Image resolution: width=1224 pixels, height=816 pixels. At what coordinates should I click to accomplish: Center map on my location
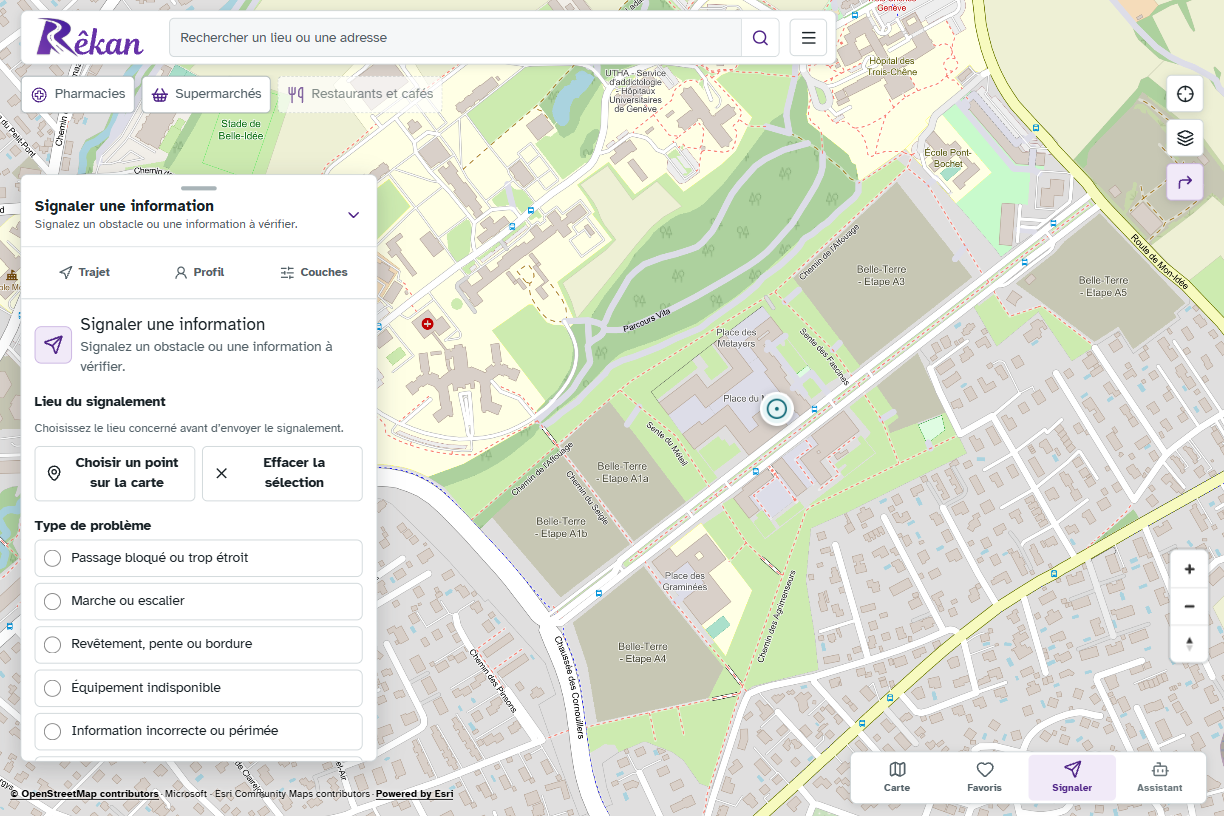[1185, 94]
